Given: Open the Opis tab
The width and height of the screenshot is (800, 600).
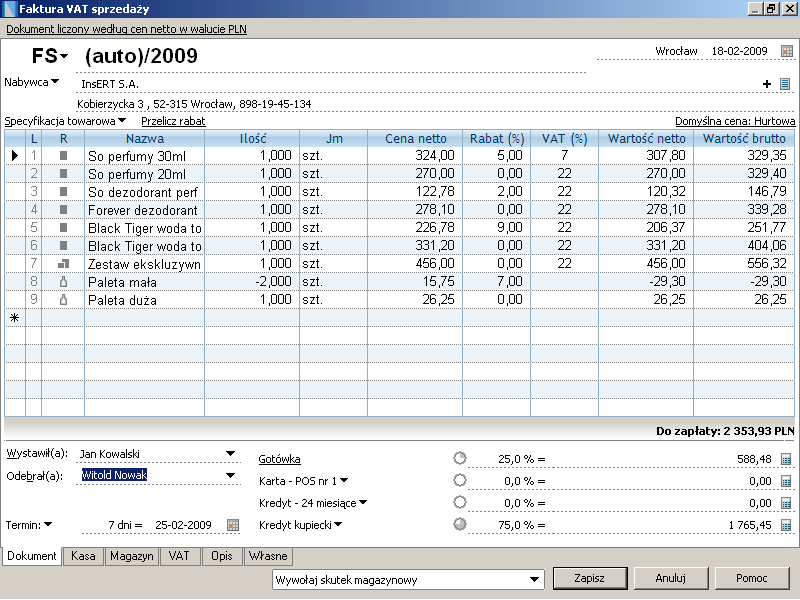Looking at the screenshot, I should [222, 556].
